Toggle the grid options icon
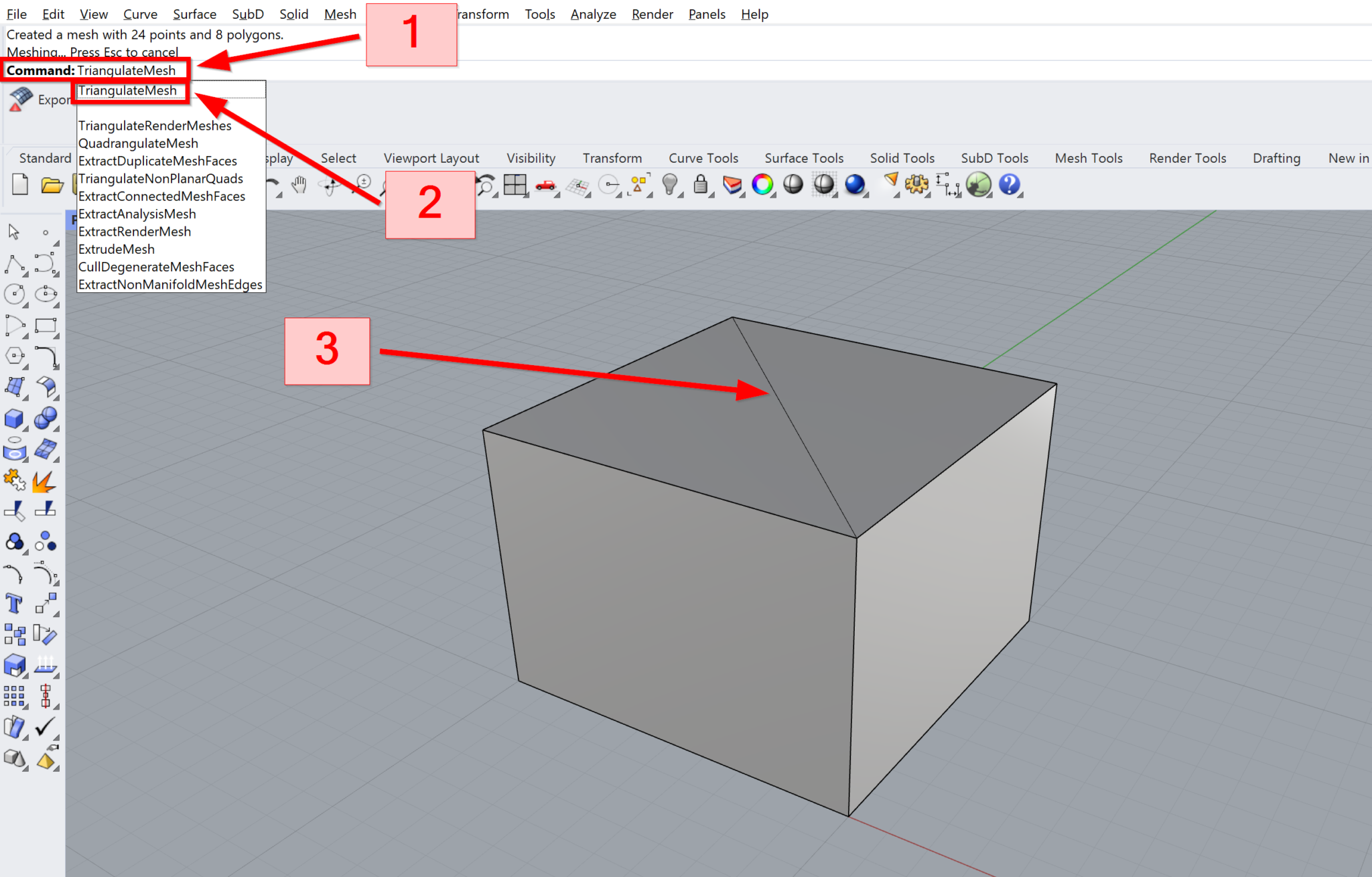Image resolution: width=1372 pixels, height=877 pixels. coord(577,186)
